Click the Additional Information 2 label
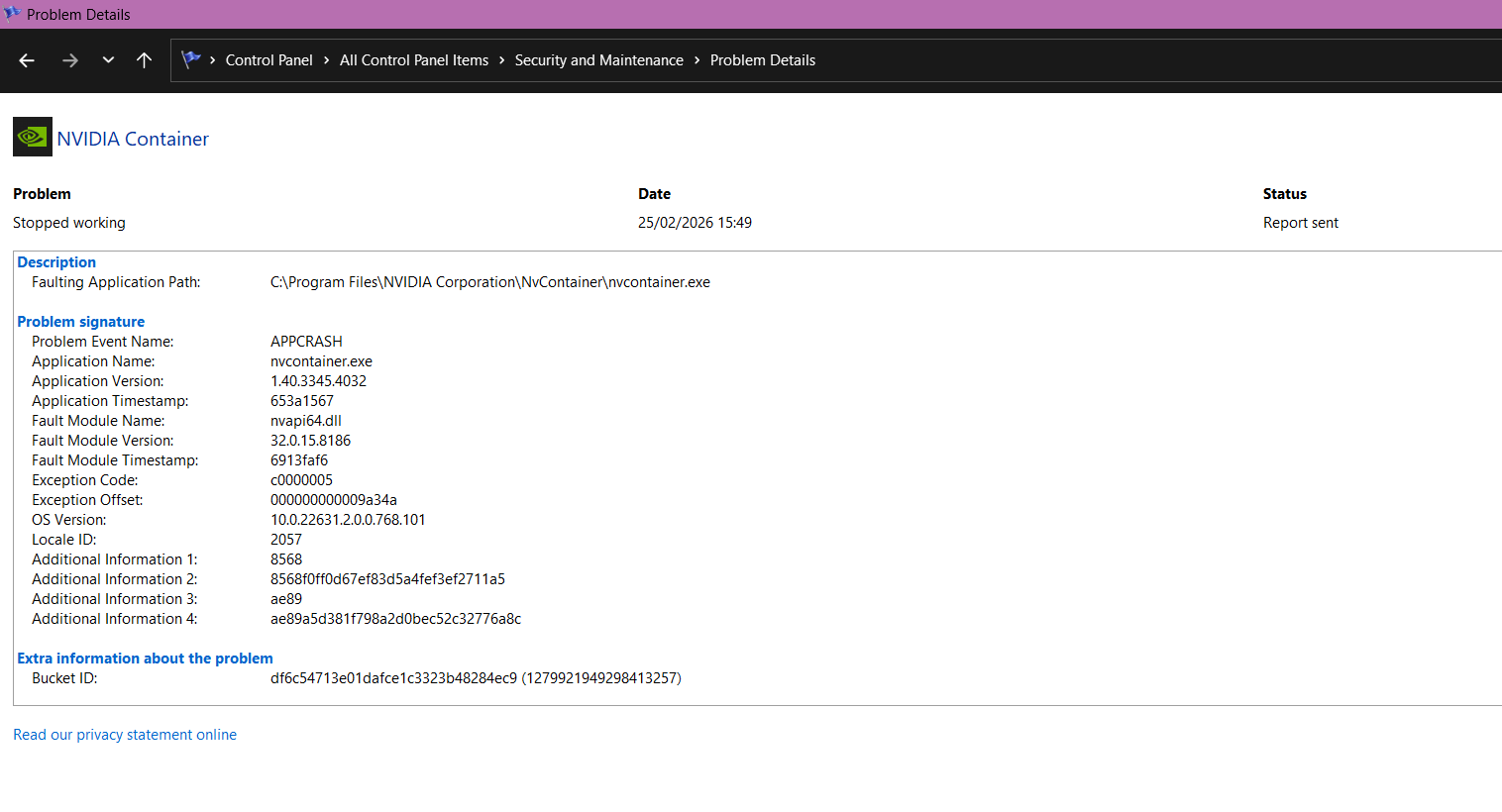 pos(115,579)
